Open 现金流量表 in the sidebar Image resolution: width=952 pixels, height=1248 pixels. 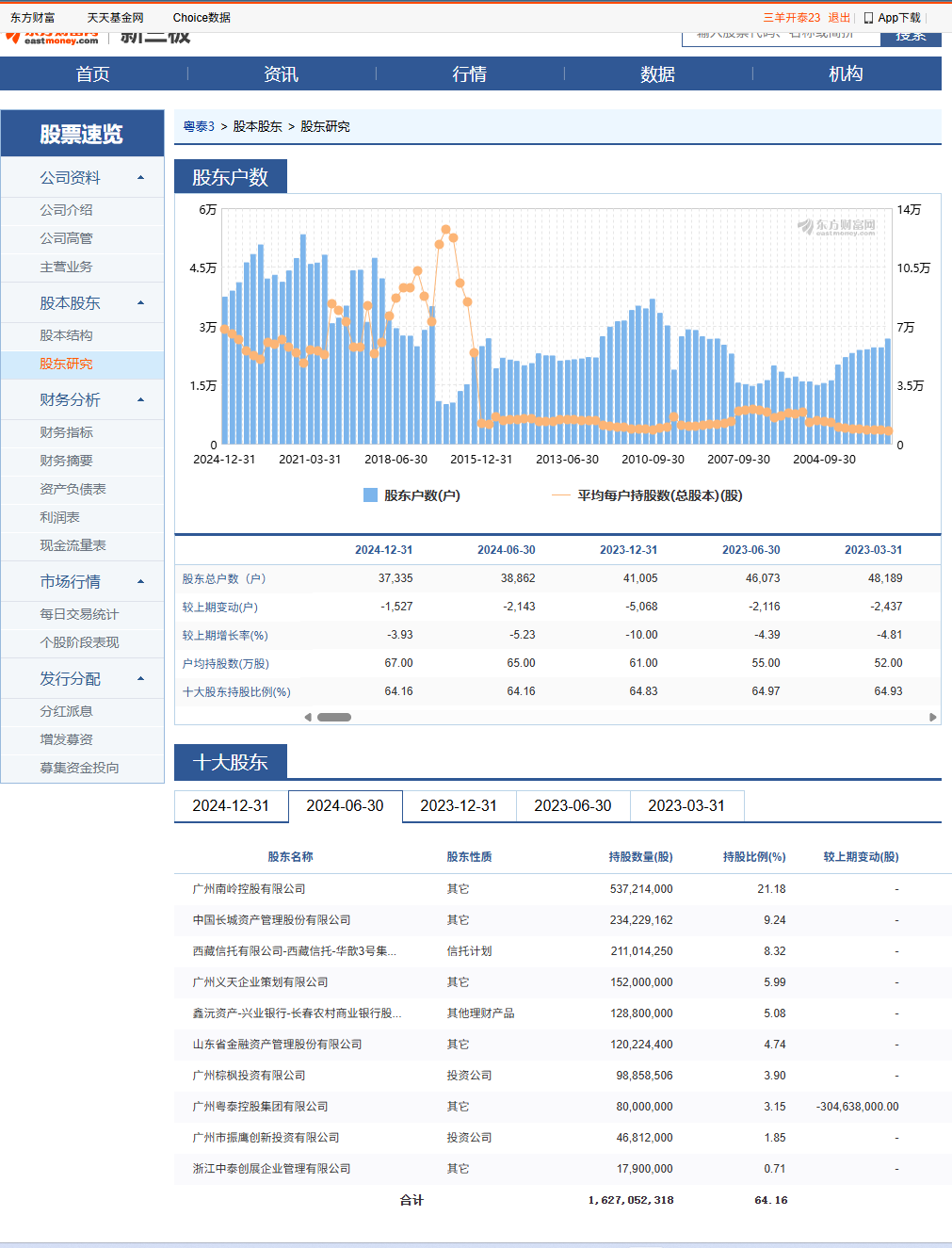(73, 545)
